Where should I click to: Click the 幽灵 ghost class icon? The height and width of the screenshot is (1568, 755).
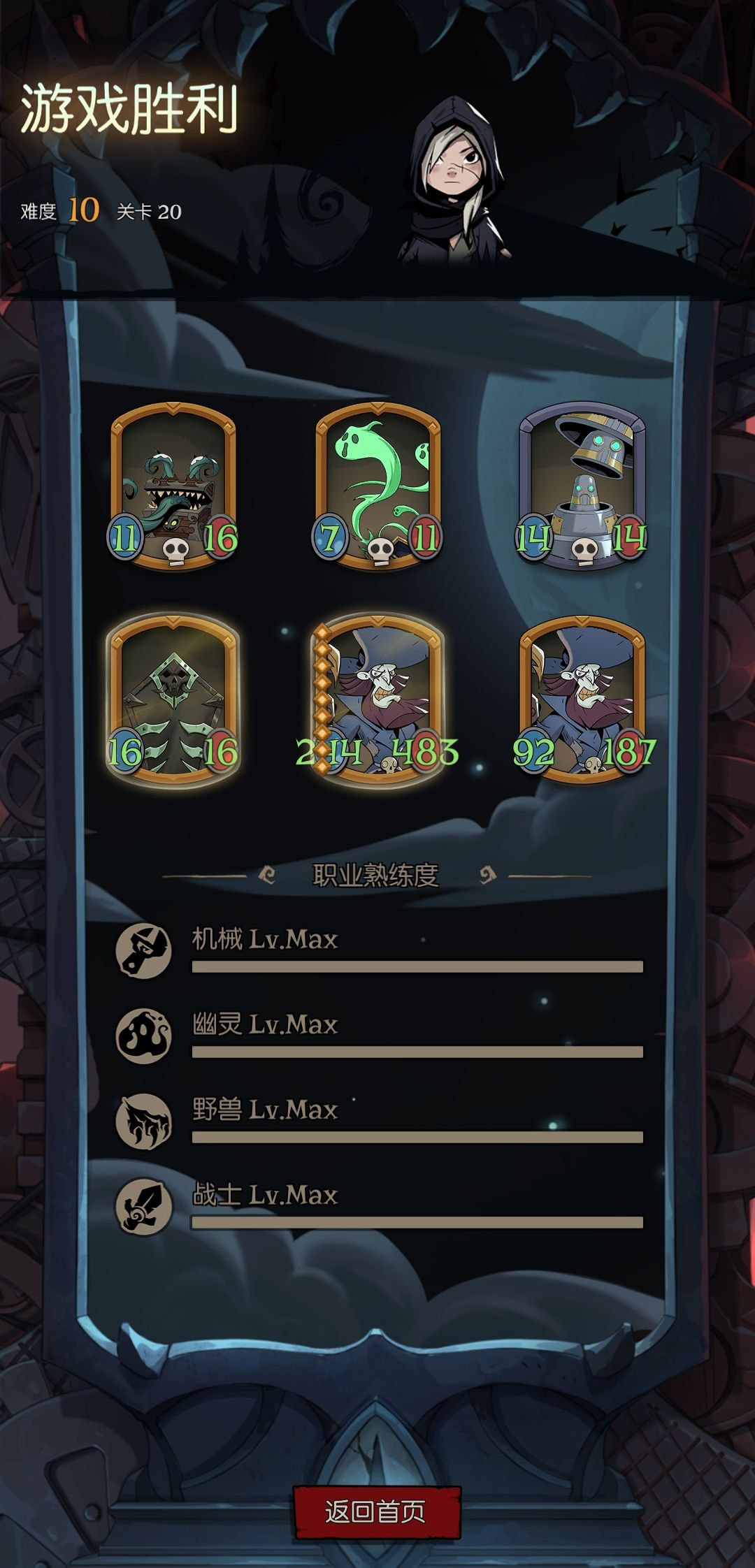(x=143, y=1036)
